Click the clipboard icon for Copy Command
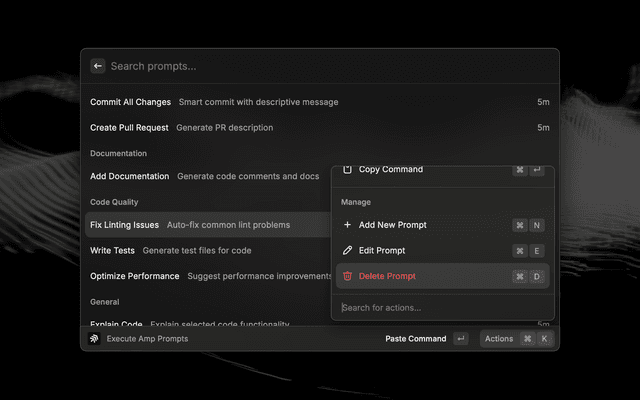This screenshot has height=400, width=640. coord(347,170)
